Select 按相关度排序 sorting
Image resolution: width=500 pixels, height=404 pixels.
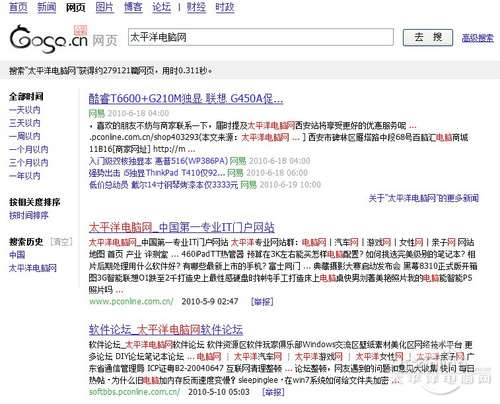[35, 202]
